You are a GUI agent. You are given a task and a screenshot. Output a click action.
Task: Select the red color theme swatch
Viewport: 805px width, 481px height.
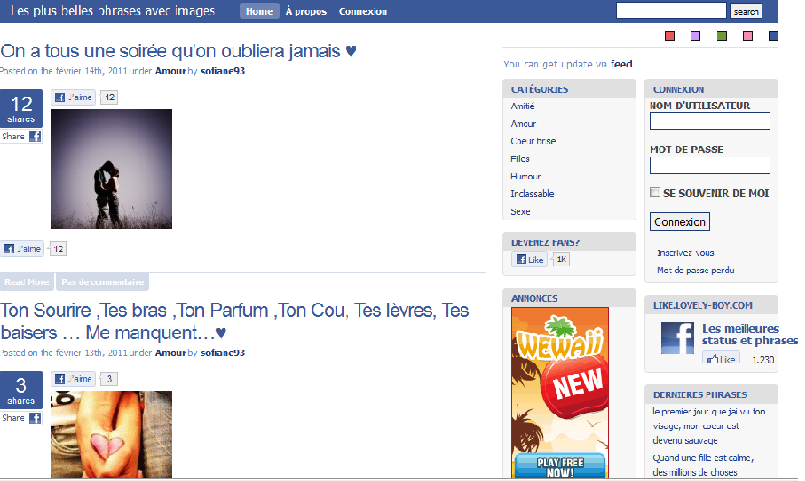point(670,36)
